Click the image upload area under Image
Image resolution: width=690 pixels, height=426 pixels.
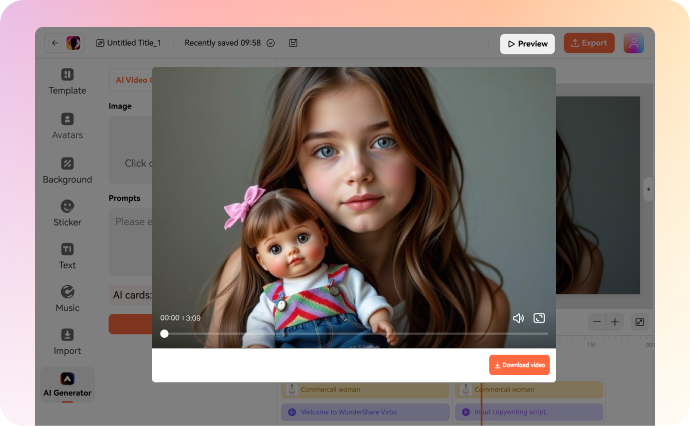[130, 150]
